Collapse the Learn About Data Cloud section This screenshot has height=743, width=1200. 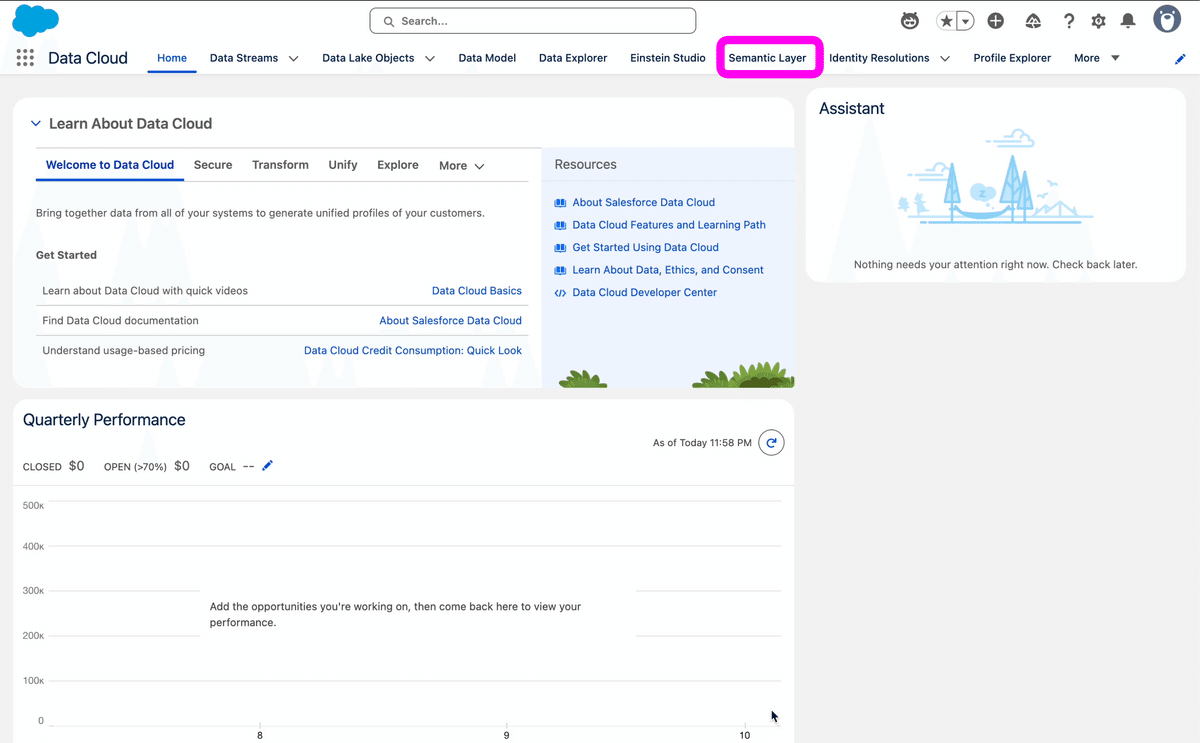pyautogui.click(x=36, y=123)
